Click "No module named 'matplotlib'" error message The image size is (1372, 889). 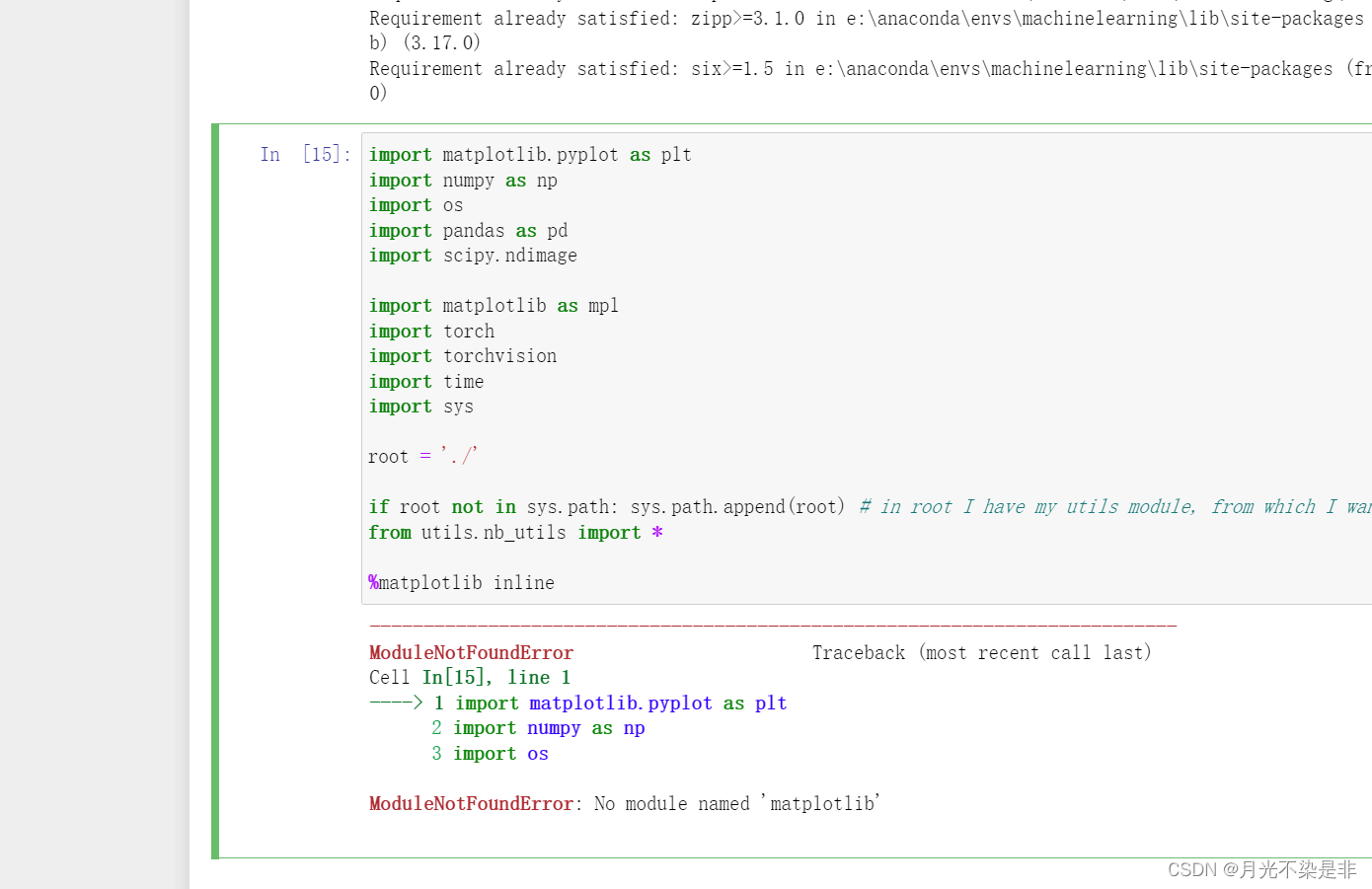(736, 804)
